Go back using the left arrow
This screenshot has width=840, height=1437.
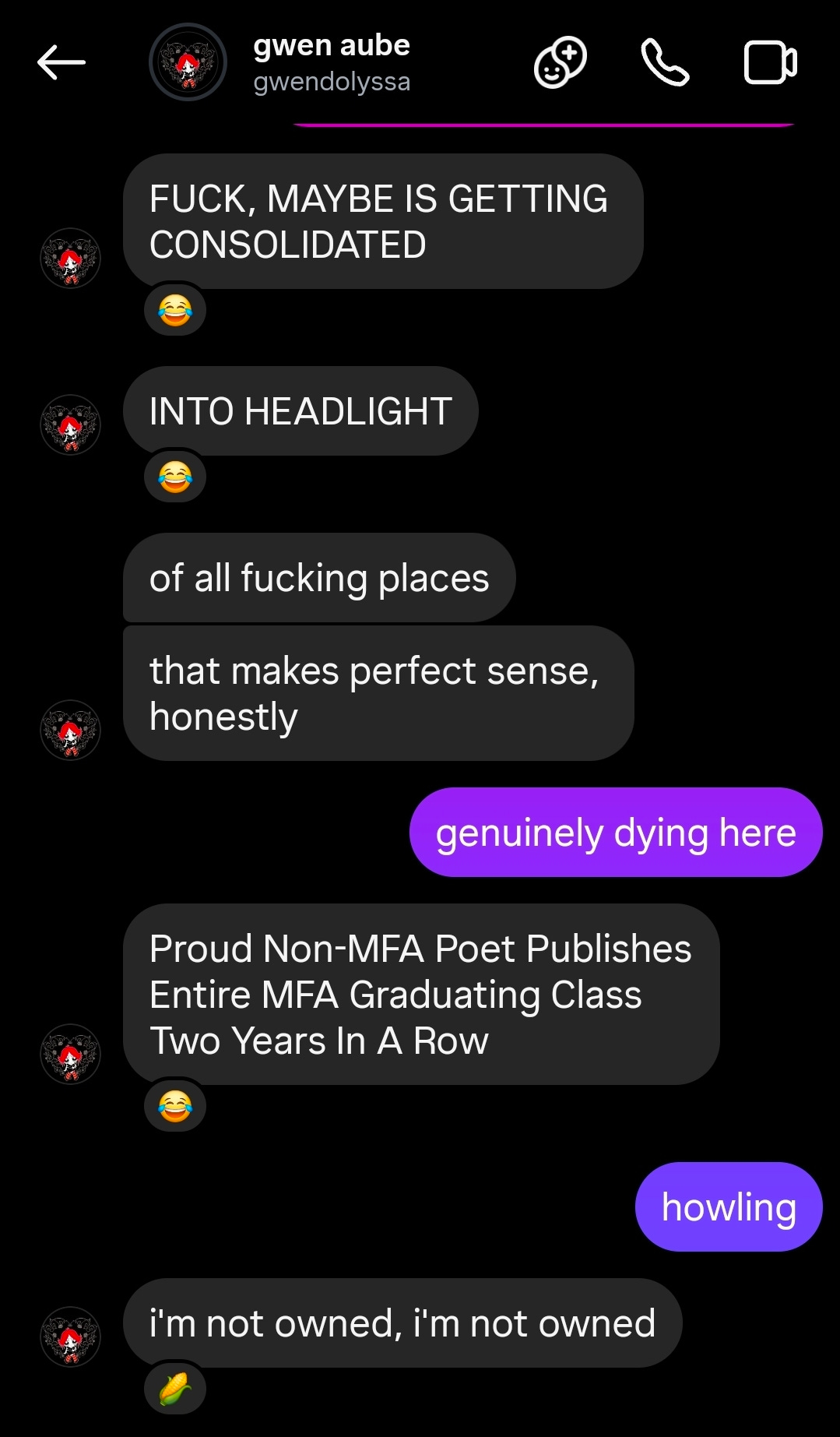pos(62,62)
